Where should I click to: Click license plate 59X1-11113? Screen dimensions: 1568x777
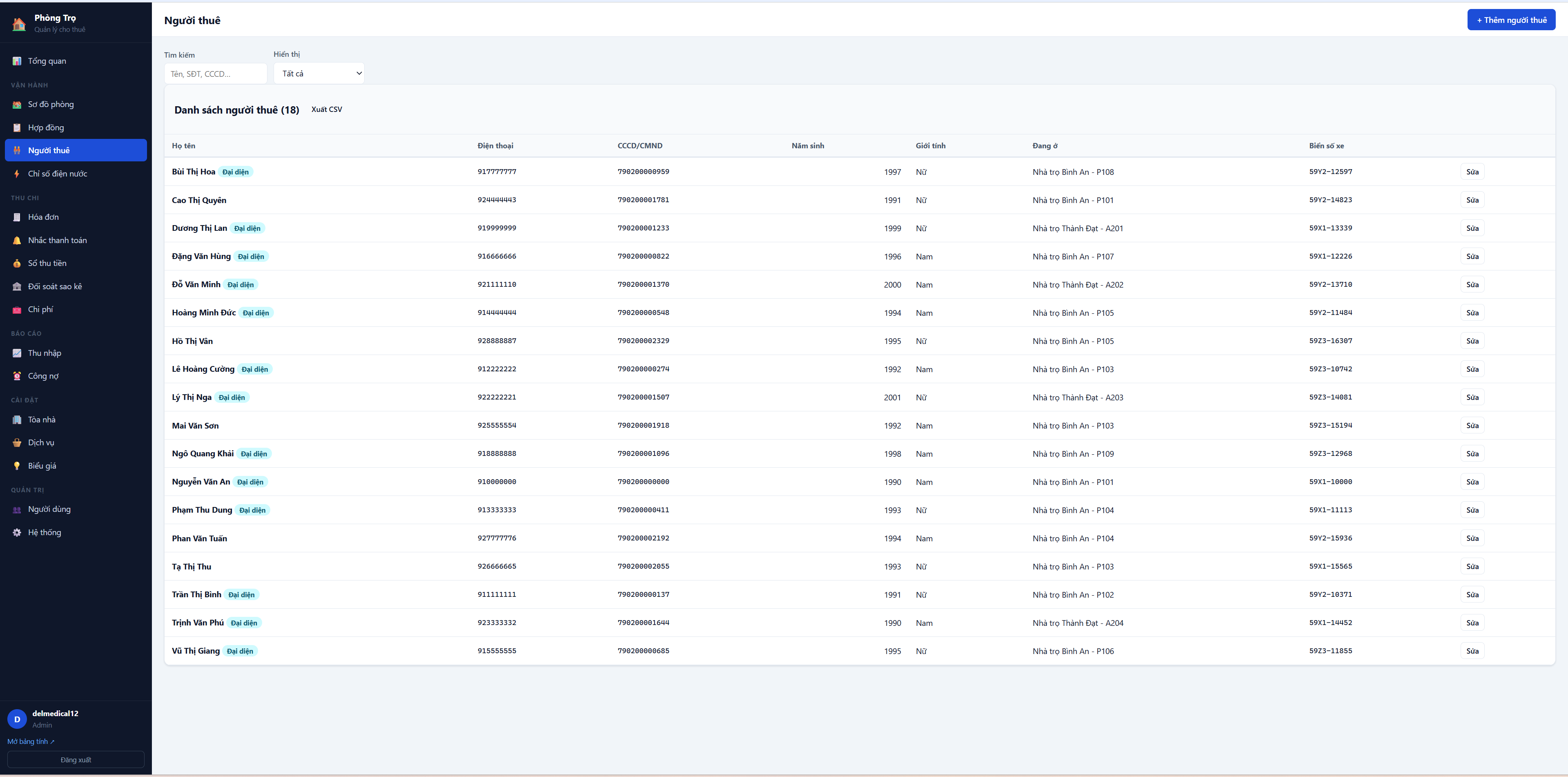1331,510
